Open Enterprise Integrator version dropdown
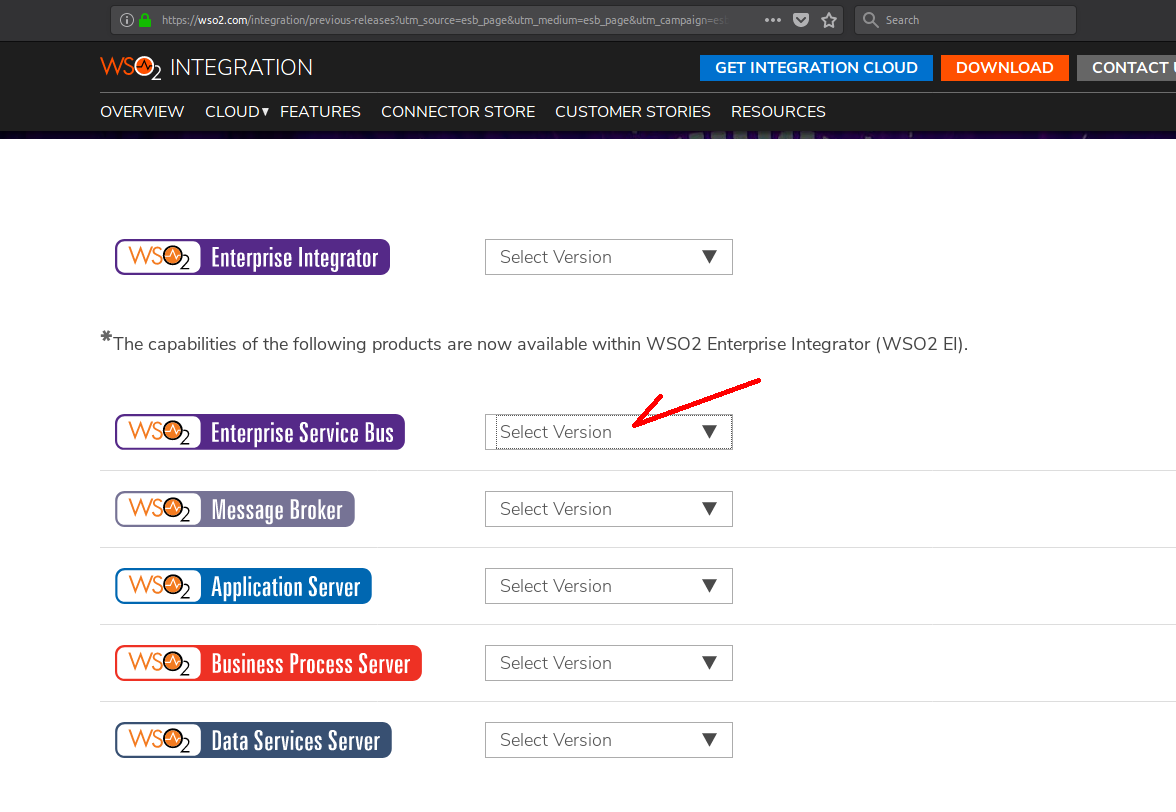This screenshot has height=812, width=1176. pyautogui.click(x=608, y=257)
